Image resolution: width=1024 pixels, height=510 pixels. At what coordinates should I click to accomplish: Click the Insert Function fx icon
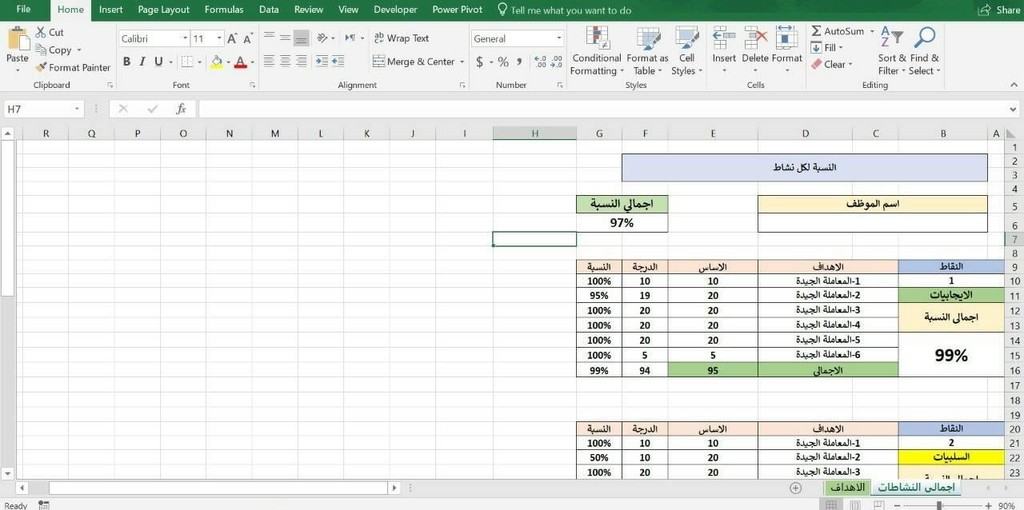coord(182,109)
